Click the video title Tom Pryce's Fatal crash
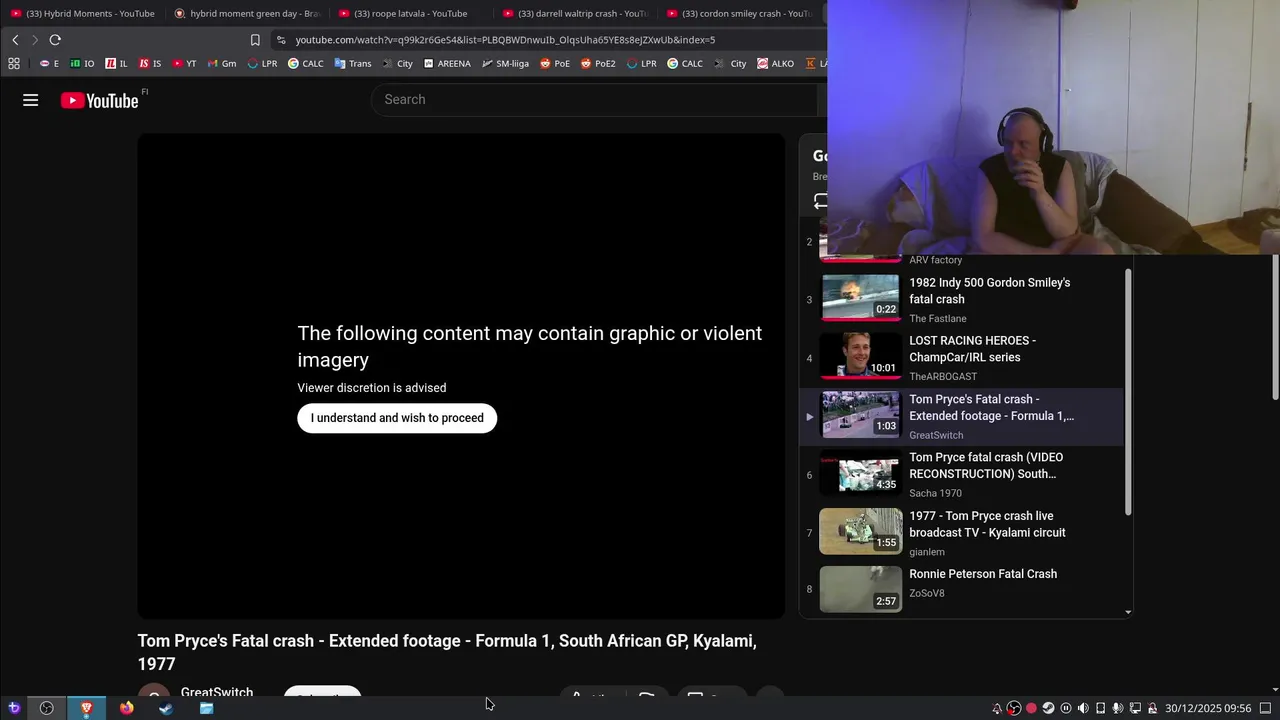Viewport: 1280px width, 720px height. tap(447, 652)
